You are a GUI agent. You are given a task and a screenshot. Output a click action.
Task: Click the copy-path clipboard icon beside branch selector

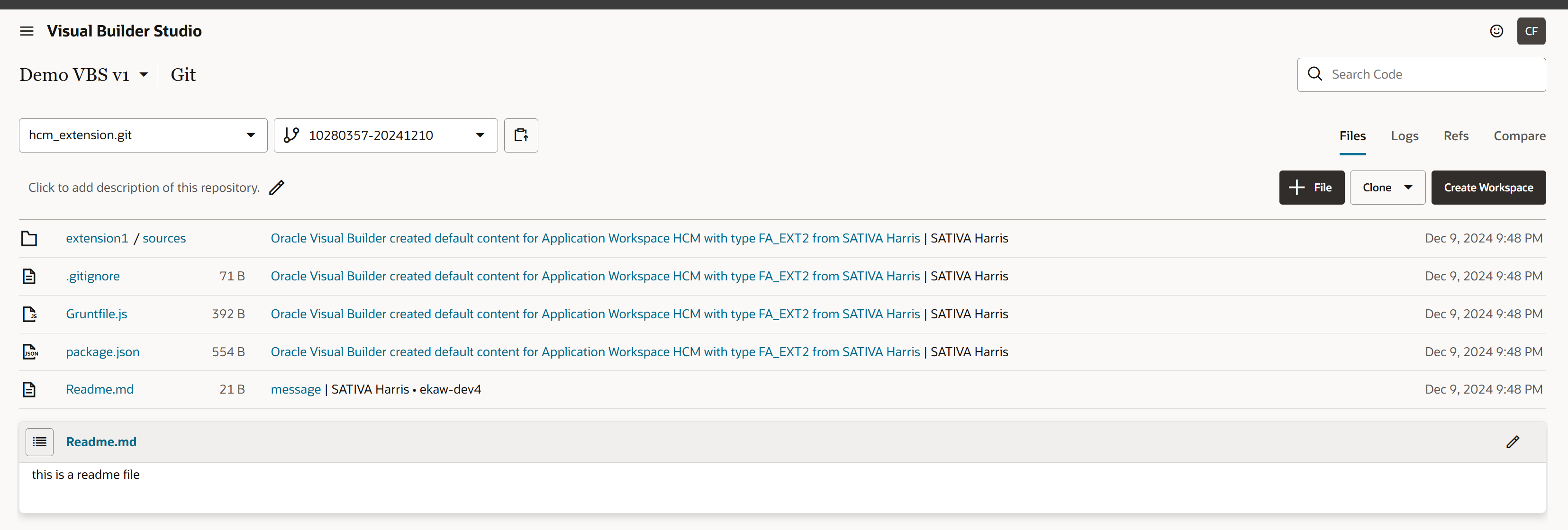point(521,135)
